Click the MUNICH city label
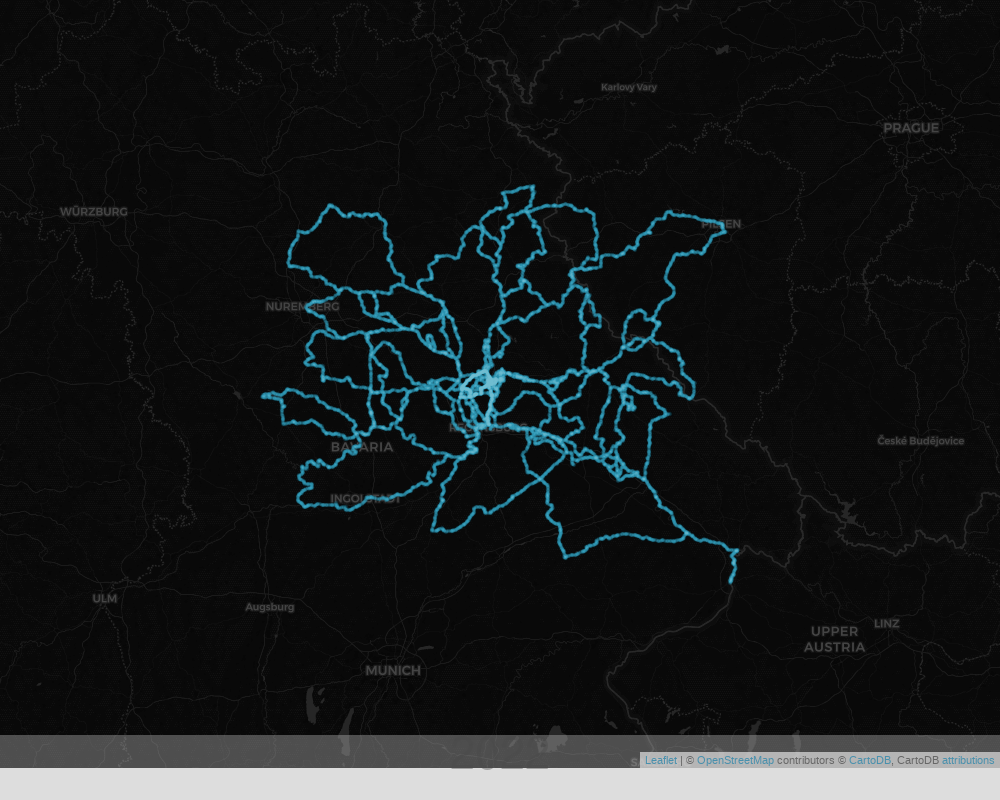 click(393, 670)
